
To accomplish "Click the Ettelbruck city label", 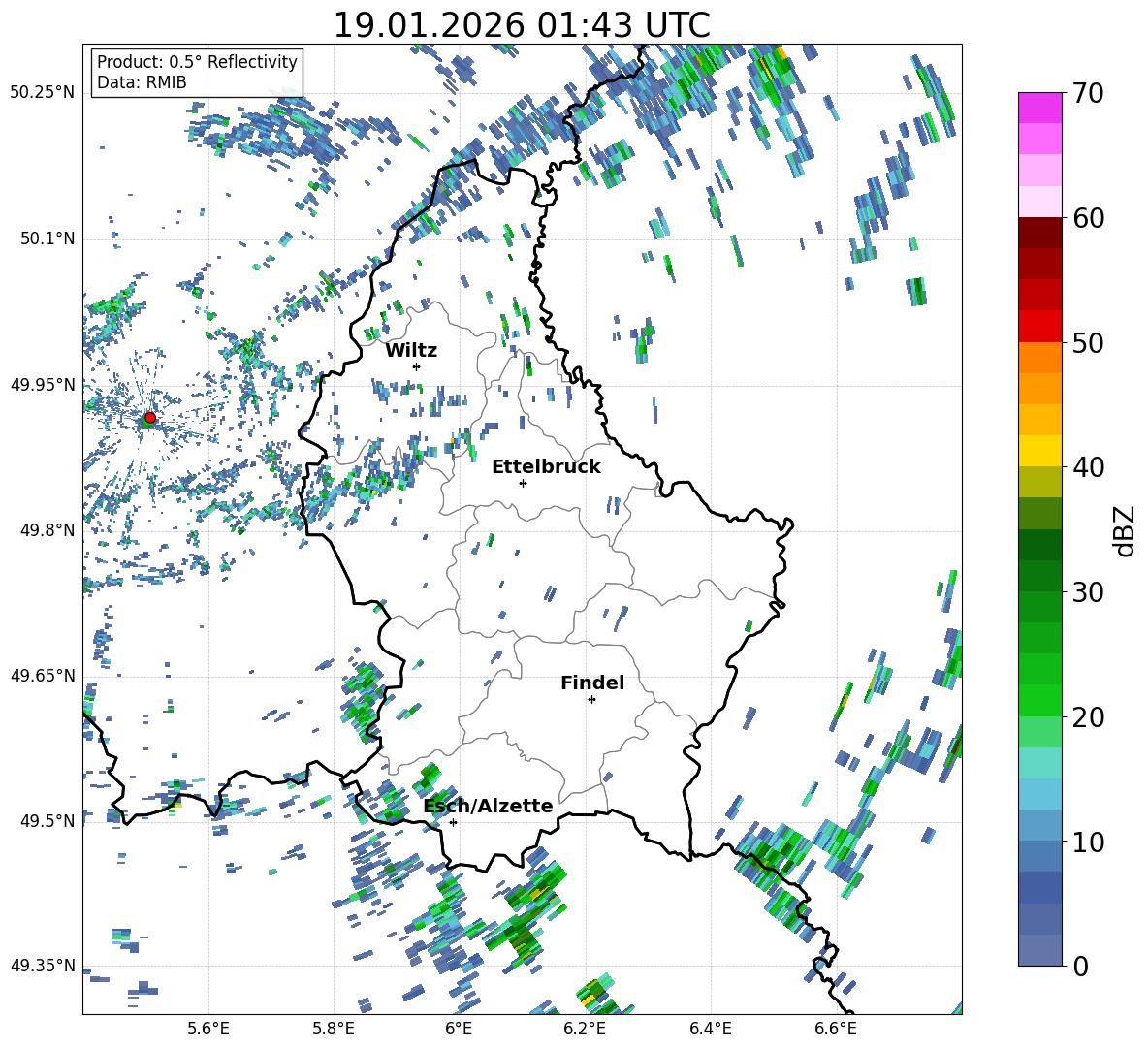I will (546, 467).
